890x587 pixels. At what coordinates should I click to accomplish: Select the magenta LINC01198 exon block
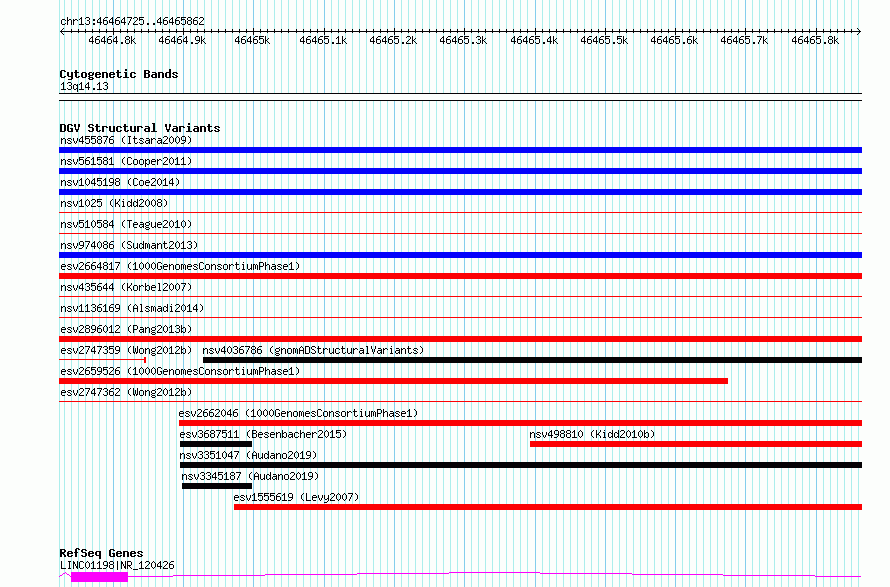pyautogui.click(x=99, y=577)
